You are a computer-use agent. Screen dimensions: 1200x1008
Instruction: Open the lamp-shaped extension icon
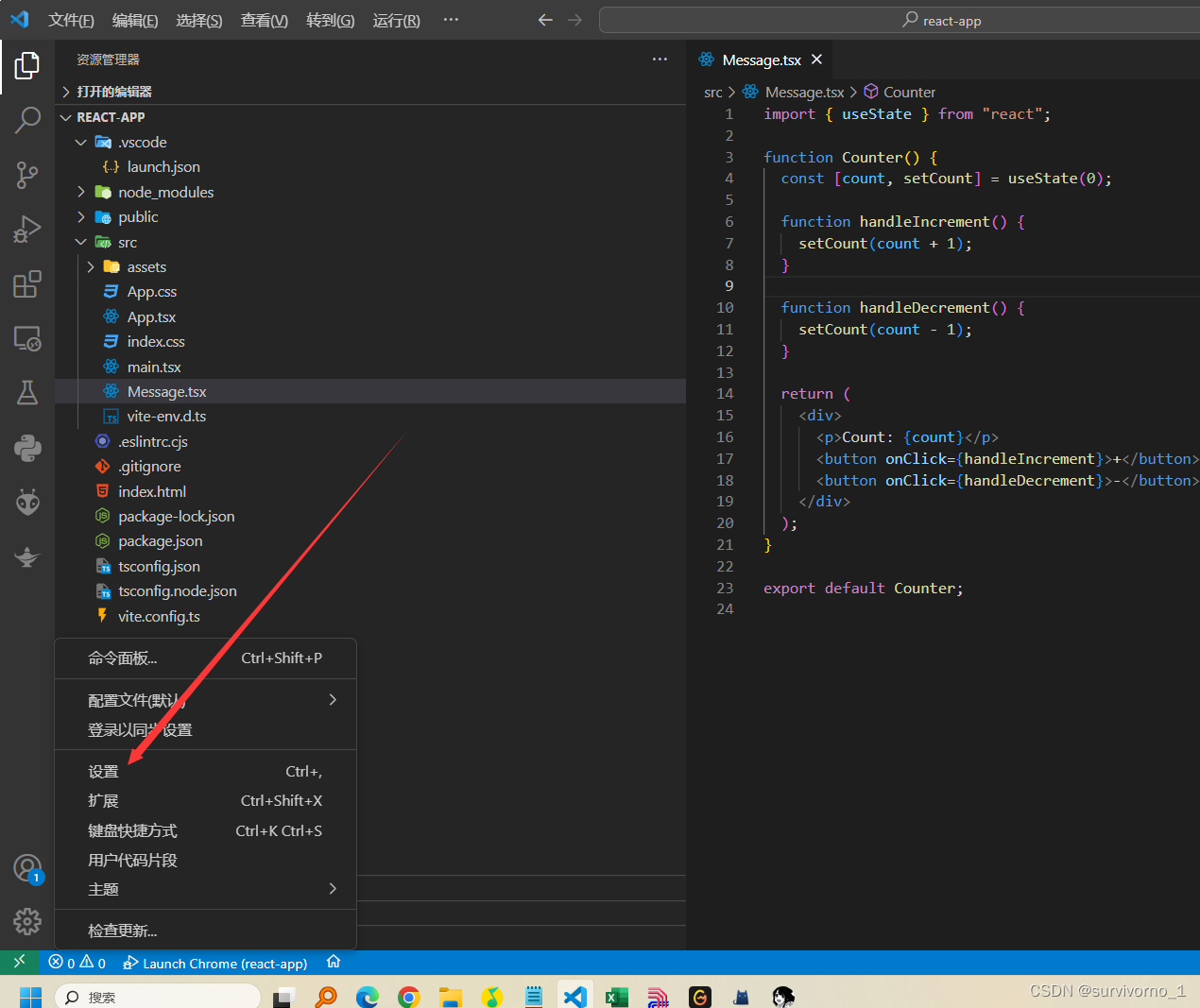27,556
